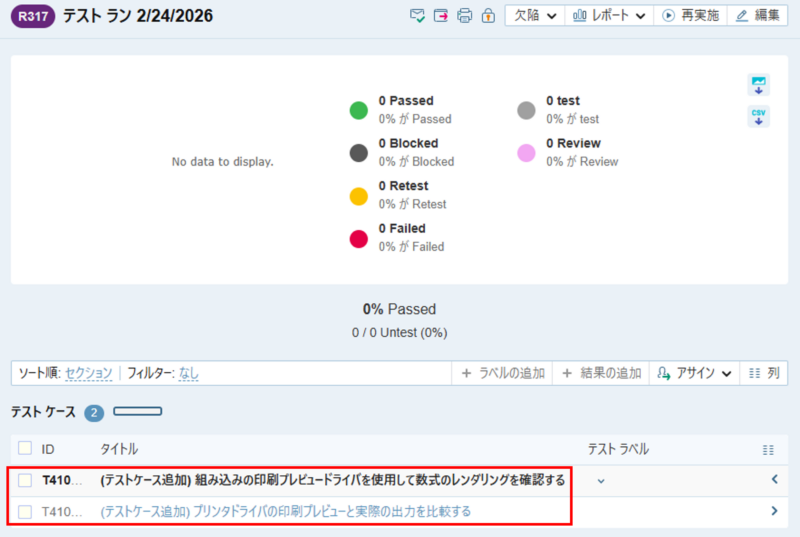The image size is (800, 537).
Task: Click 結果の追加 in the toolbar
Action: click(x=601, y=373)
